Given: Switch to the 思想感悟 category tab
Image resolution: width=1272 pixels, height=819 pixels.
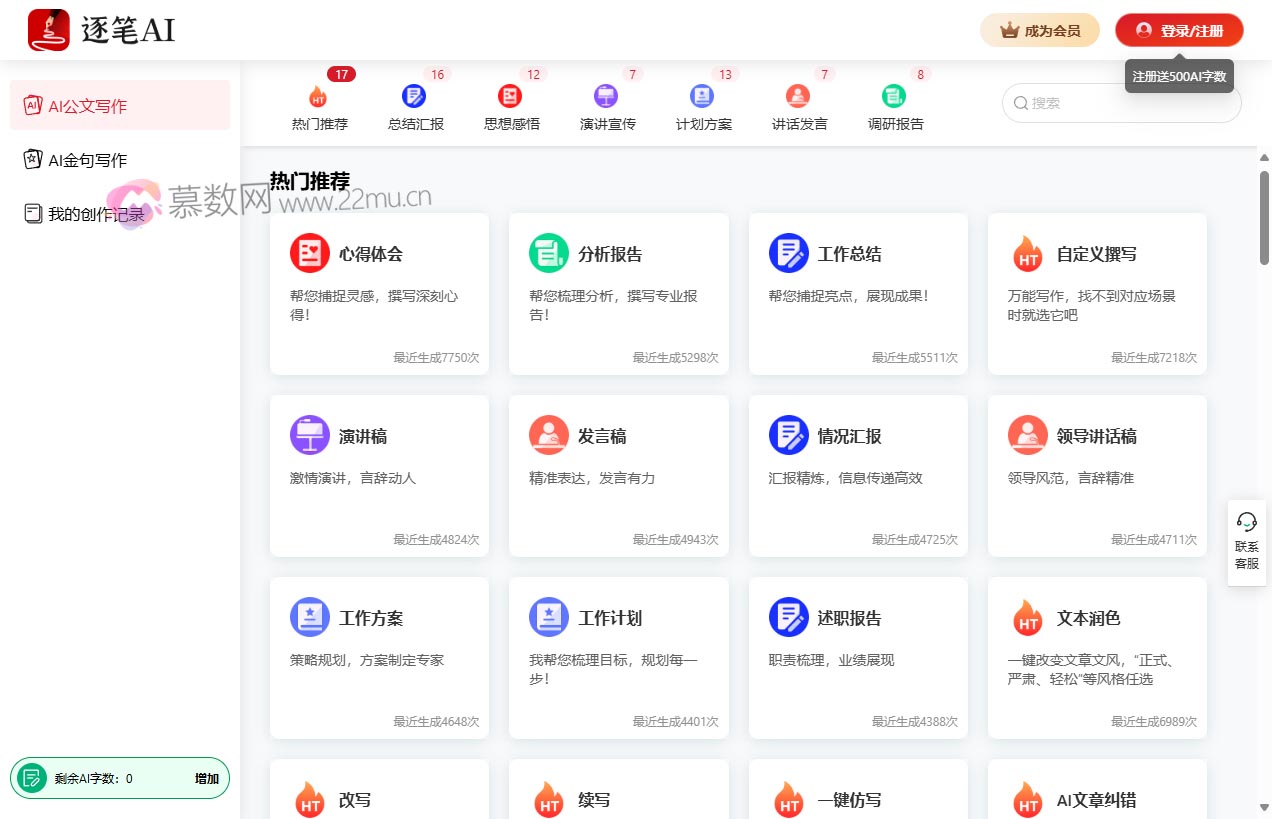Looking at the screenshot, I should pos(511,108).
